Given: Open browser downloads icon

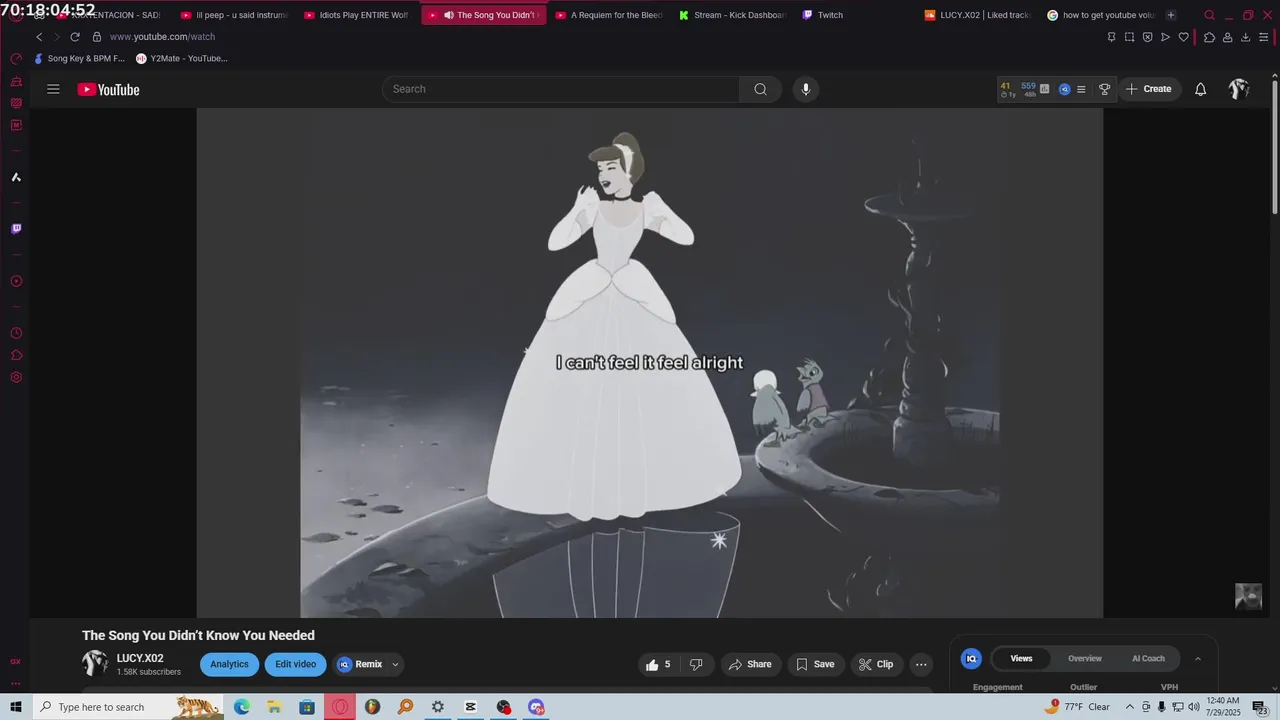Looking at the screenshot, I should (1245, 37).
